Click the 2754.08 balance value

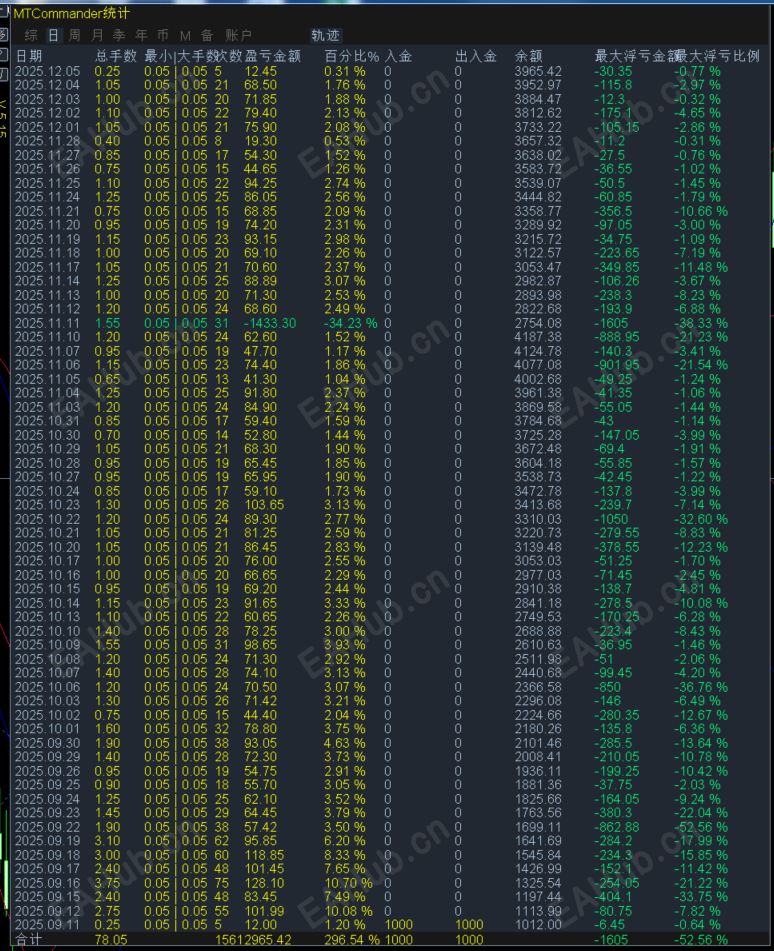click(x=538, y=323)
